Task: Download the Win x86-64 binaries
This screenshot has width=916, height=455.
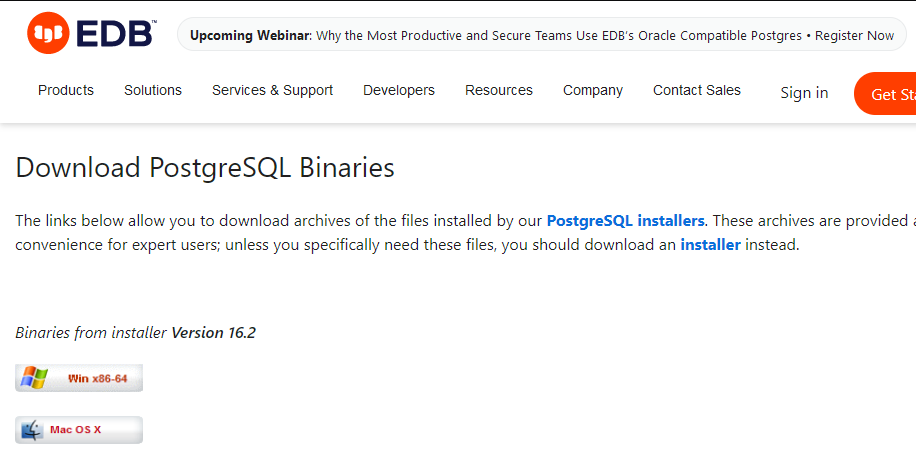Action: click(x=79, y=378)
